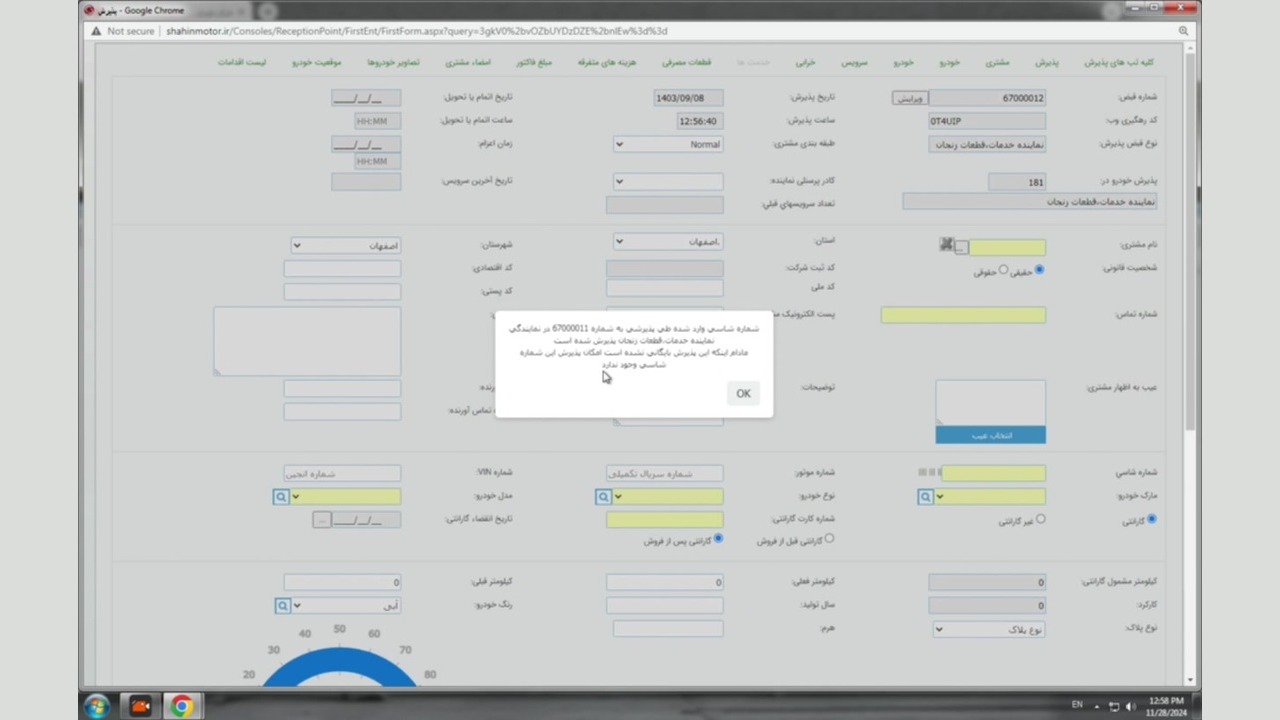1280x720 pixels.
Task: Click the icon next to شماره شاسی field
Action: pos(929,472)
